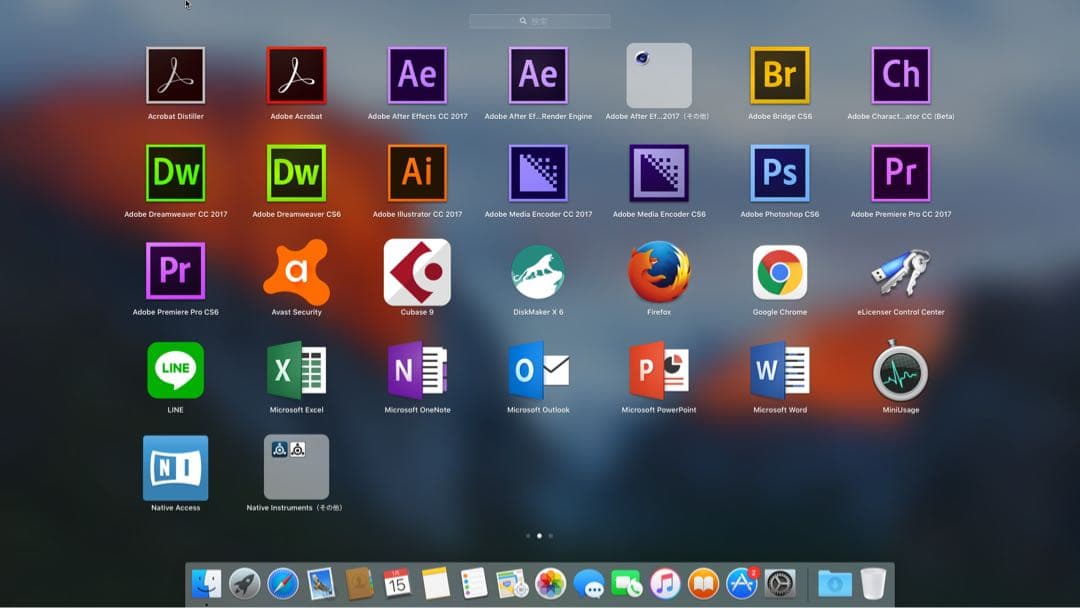
Task: Open Microsoft PowerPoint
Action: tap(658, 370)
